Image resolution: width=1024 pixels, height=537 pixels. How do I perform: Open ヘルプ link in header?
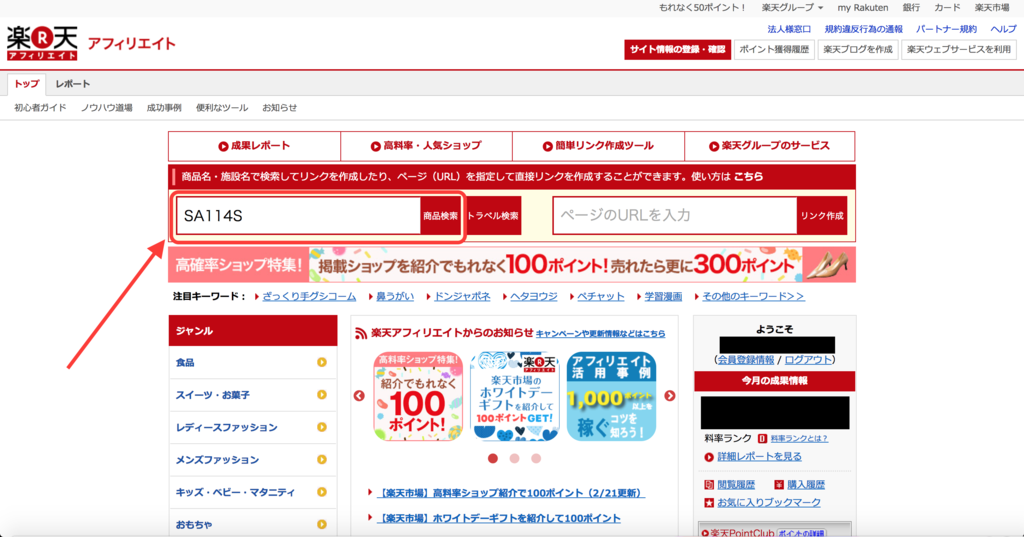[x=1003, y=29]
